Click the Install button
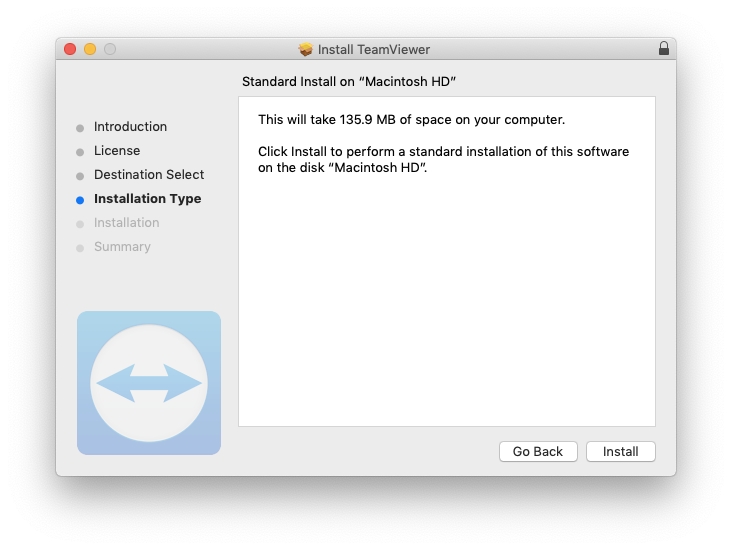732x550 pixels. 620,452
